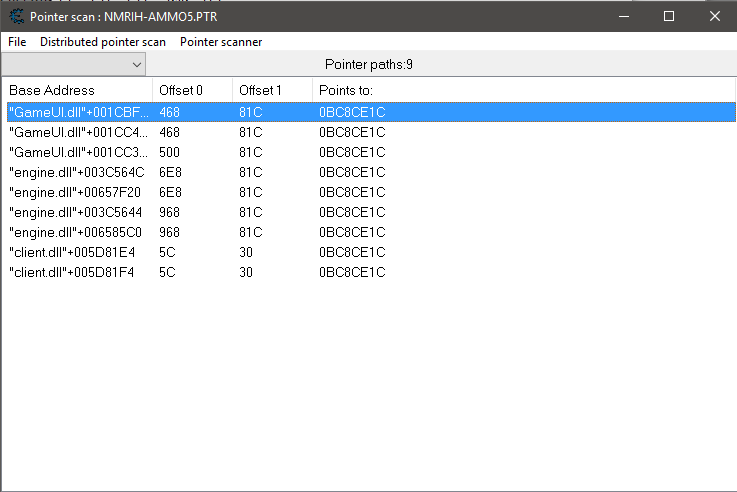Select the client.dll+005D81E4 pointer row
The width and height of the screenshot is (737, 492).
coord(78,252)
